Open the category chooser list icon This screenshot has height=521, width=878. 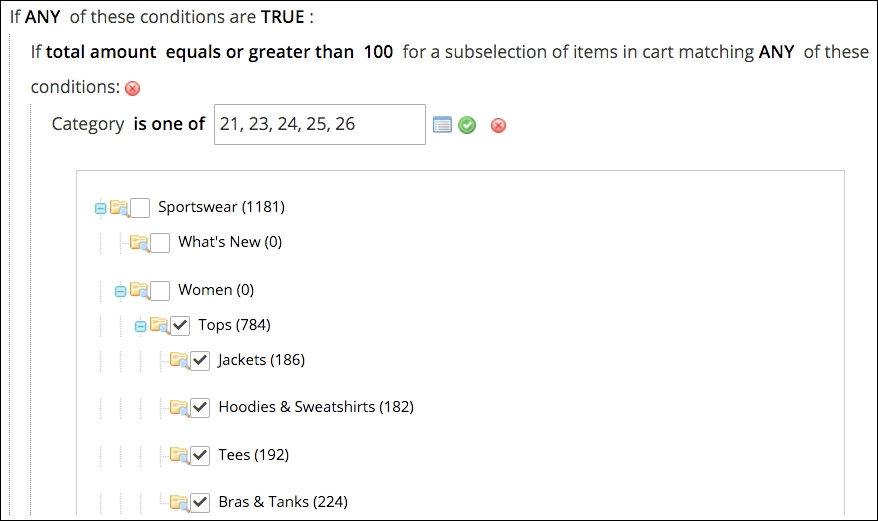coord(442,125)
